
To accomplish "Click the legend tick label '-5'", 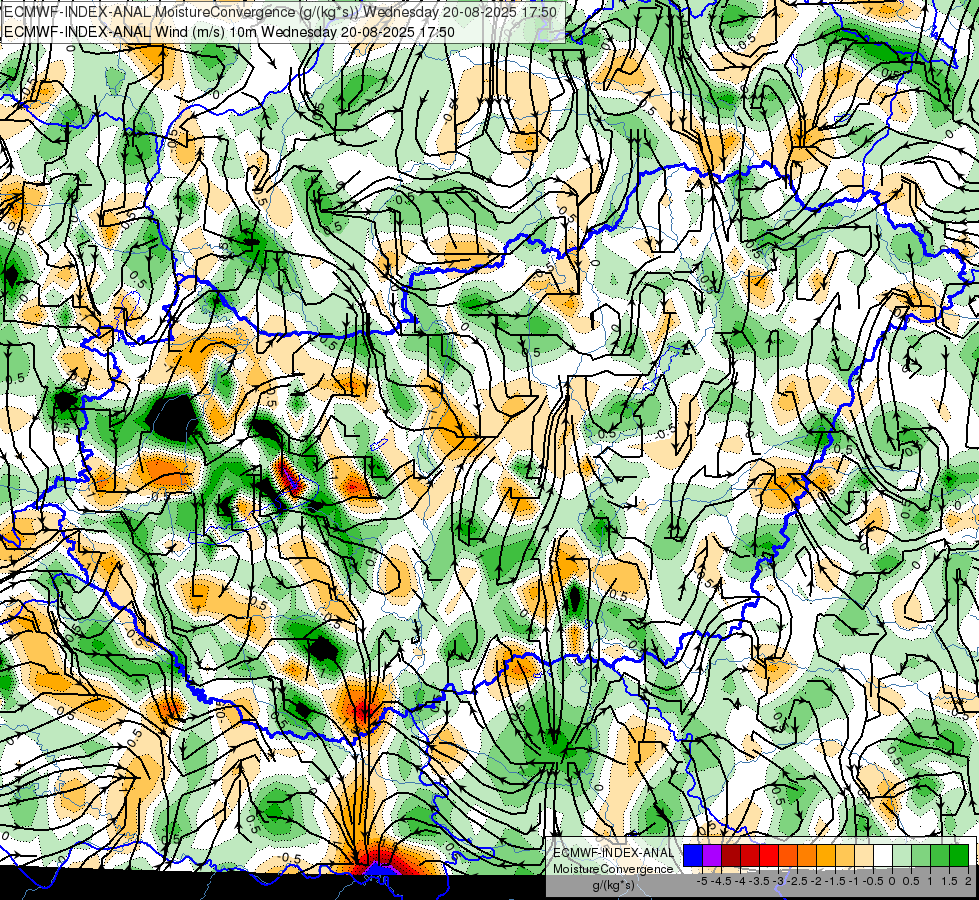I will coord(702,881).
